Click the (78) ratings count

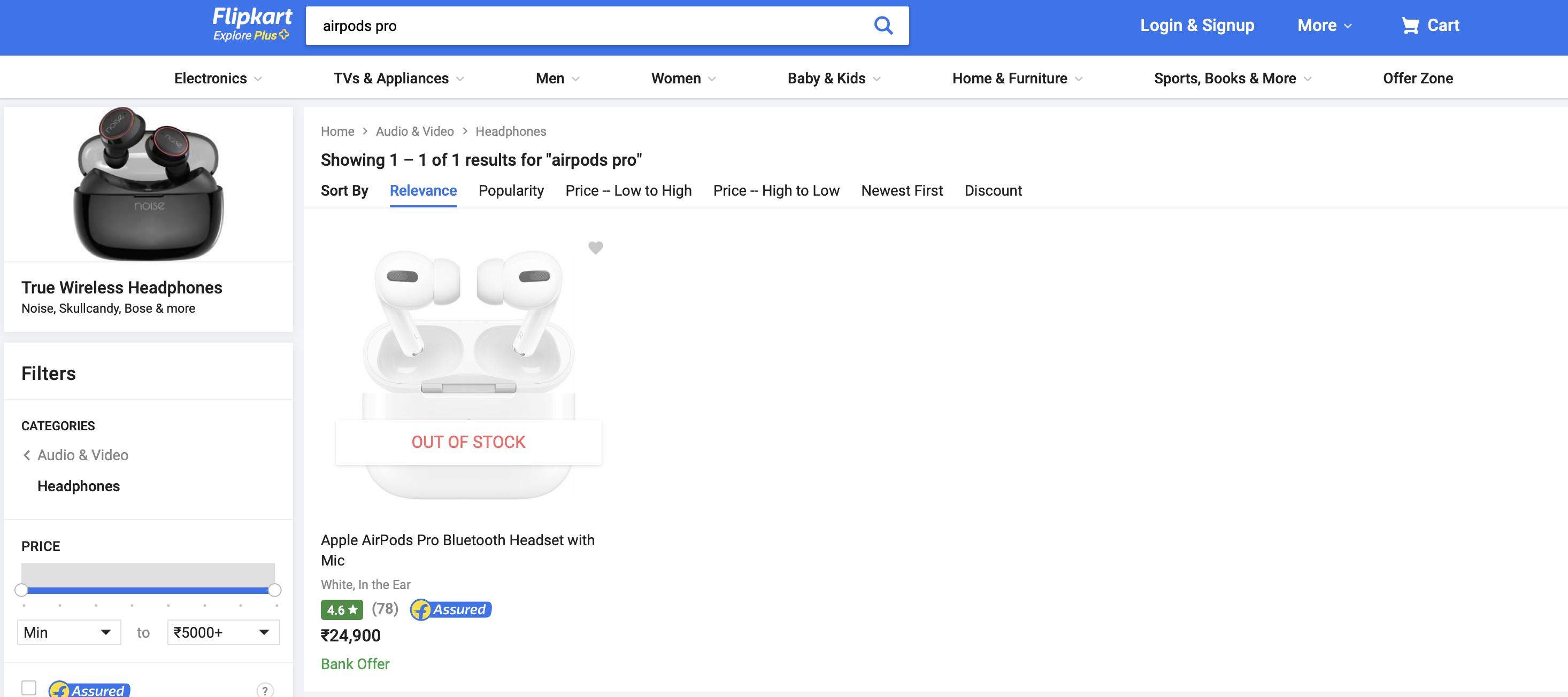click(x=385, y=609)
